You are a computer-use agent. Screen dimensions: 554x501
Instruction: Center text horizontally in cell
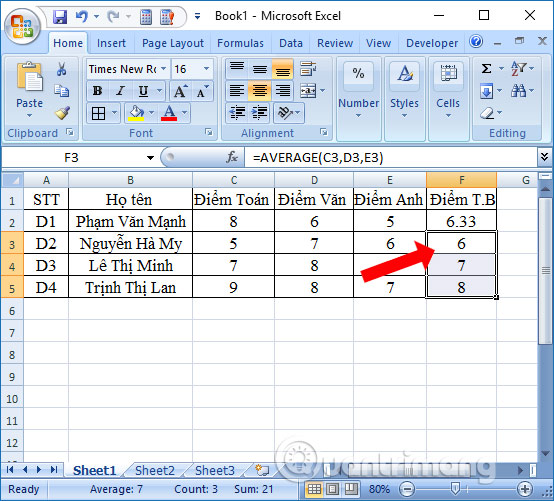260,91
